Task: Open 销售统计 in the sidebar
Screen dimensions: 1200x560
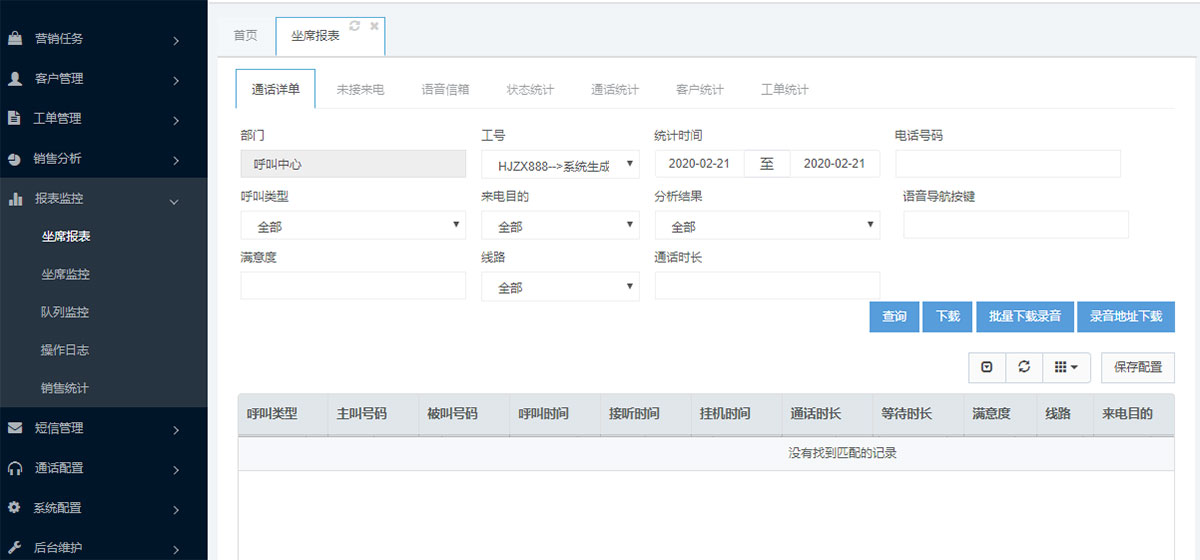Action: coord(66,388)
